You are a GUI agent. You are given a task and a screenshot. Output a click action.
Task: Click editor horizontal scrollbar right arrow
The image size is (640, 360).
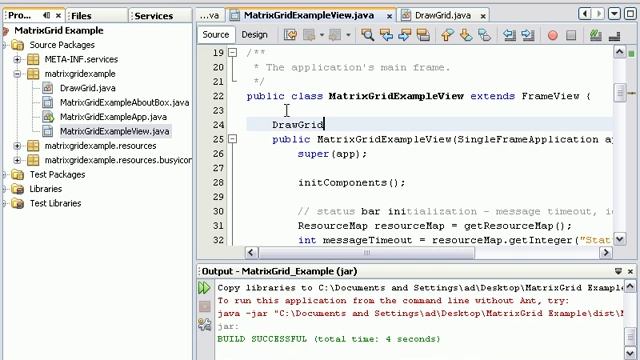(x=606, y=253)
